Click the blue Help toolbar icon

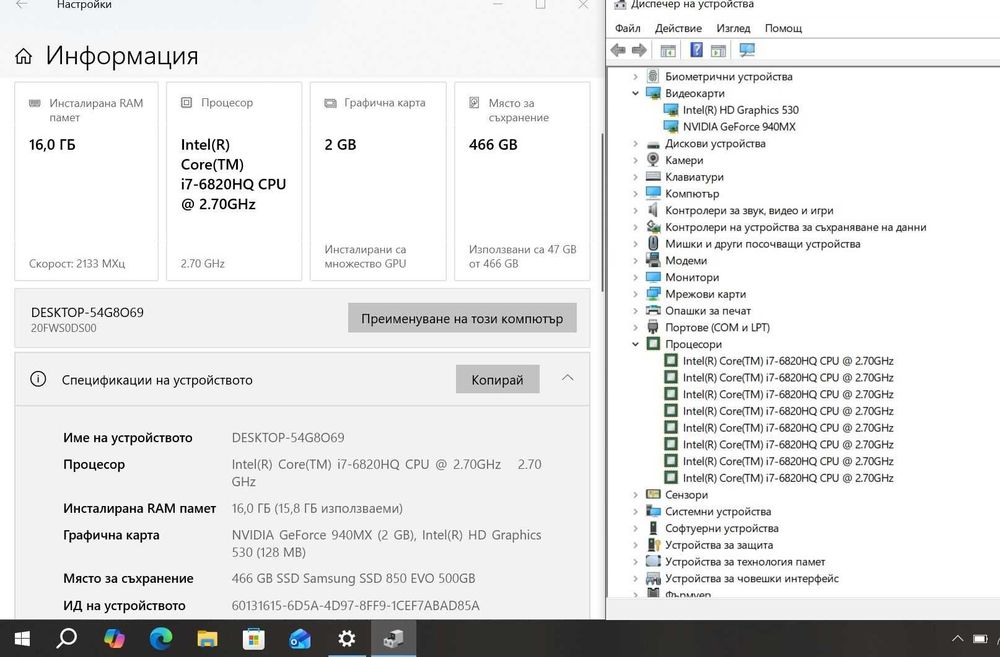tap(696, 50)
